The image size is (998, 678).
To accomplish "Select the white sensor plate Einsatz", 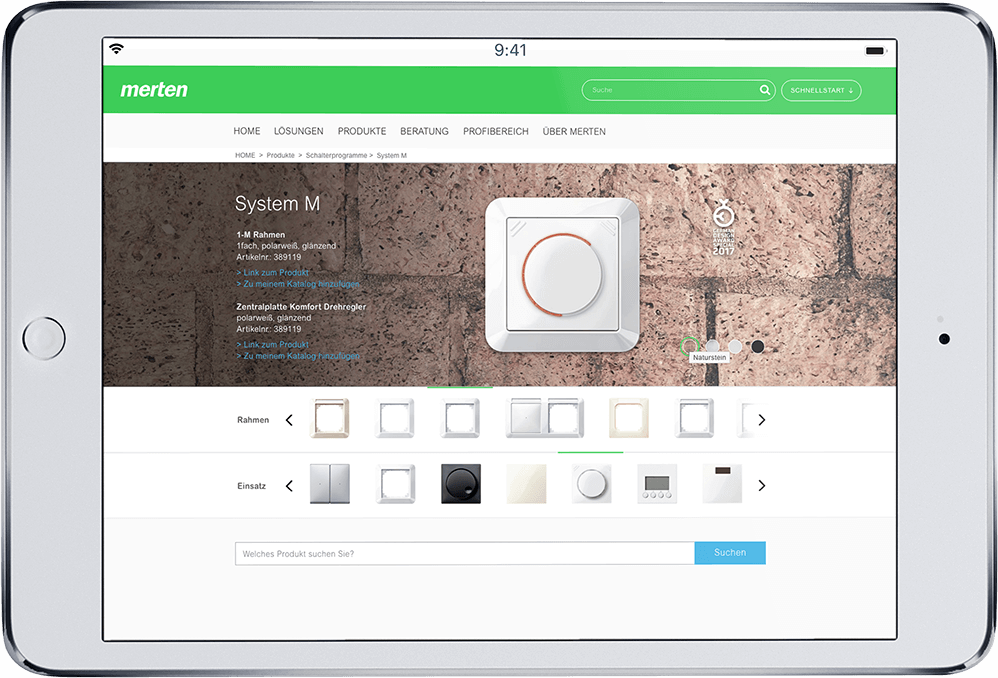I will click(722, 484).
